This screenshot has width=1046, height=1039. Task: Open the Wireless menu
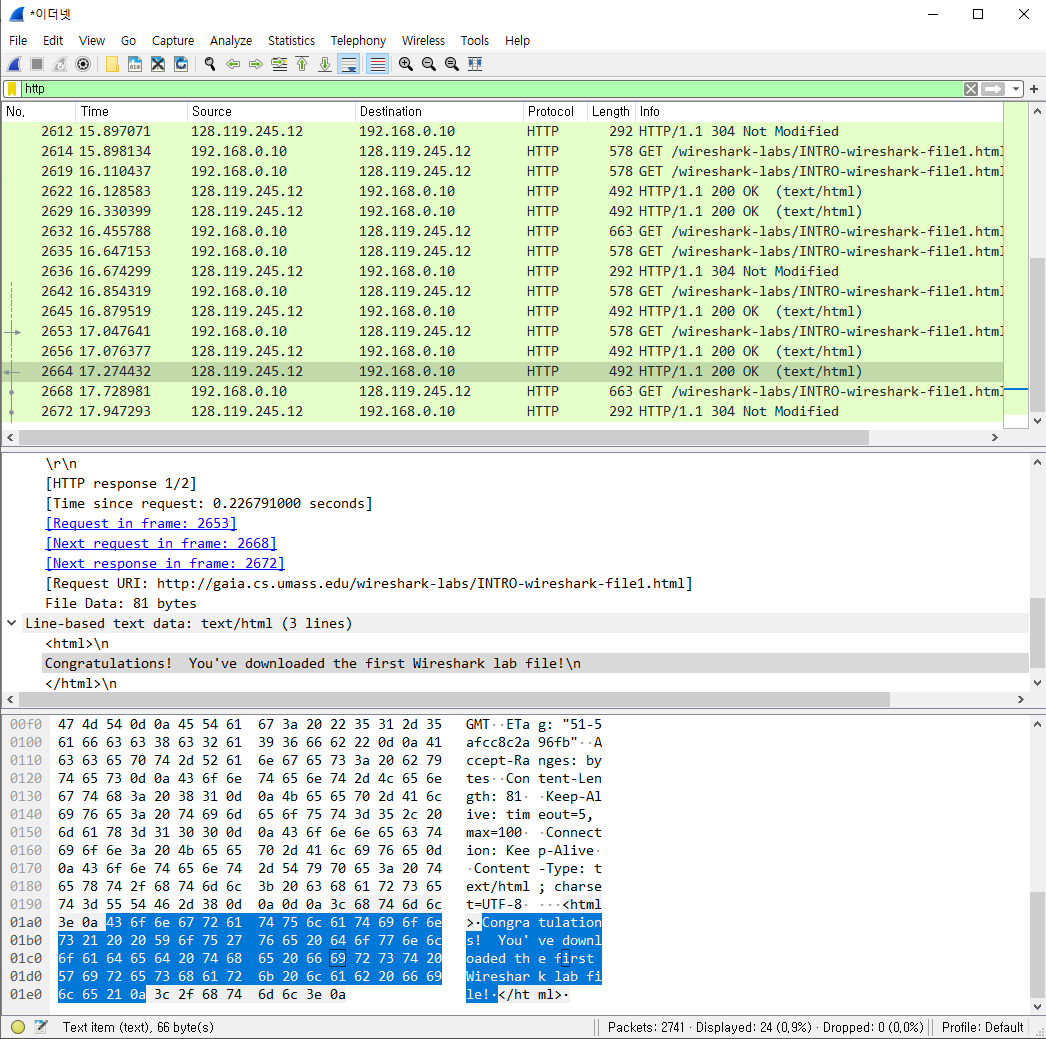click(x=423, y=41)
